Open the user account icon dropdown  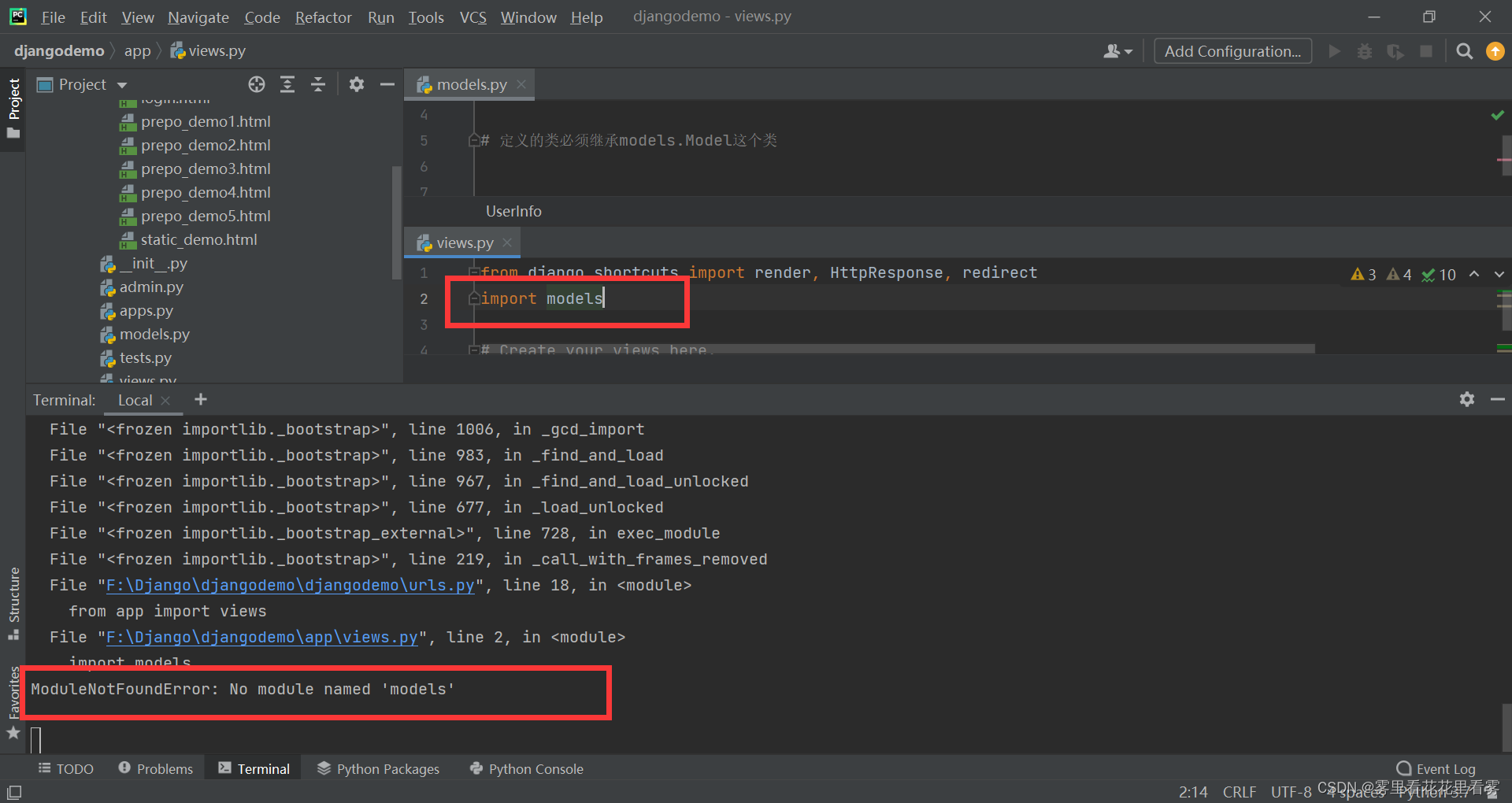[1117, 51]
